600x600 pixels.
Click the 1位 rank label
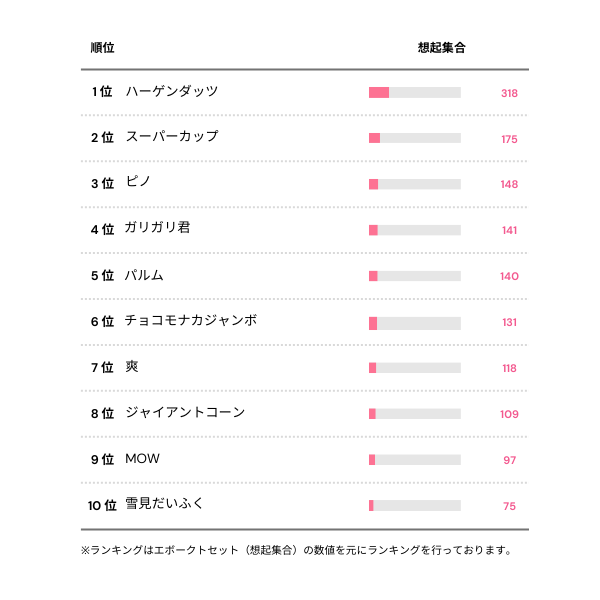pyautogui.click(x=102, y=92)
